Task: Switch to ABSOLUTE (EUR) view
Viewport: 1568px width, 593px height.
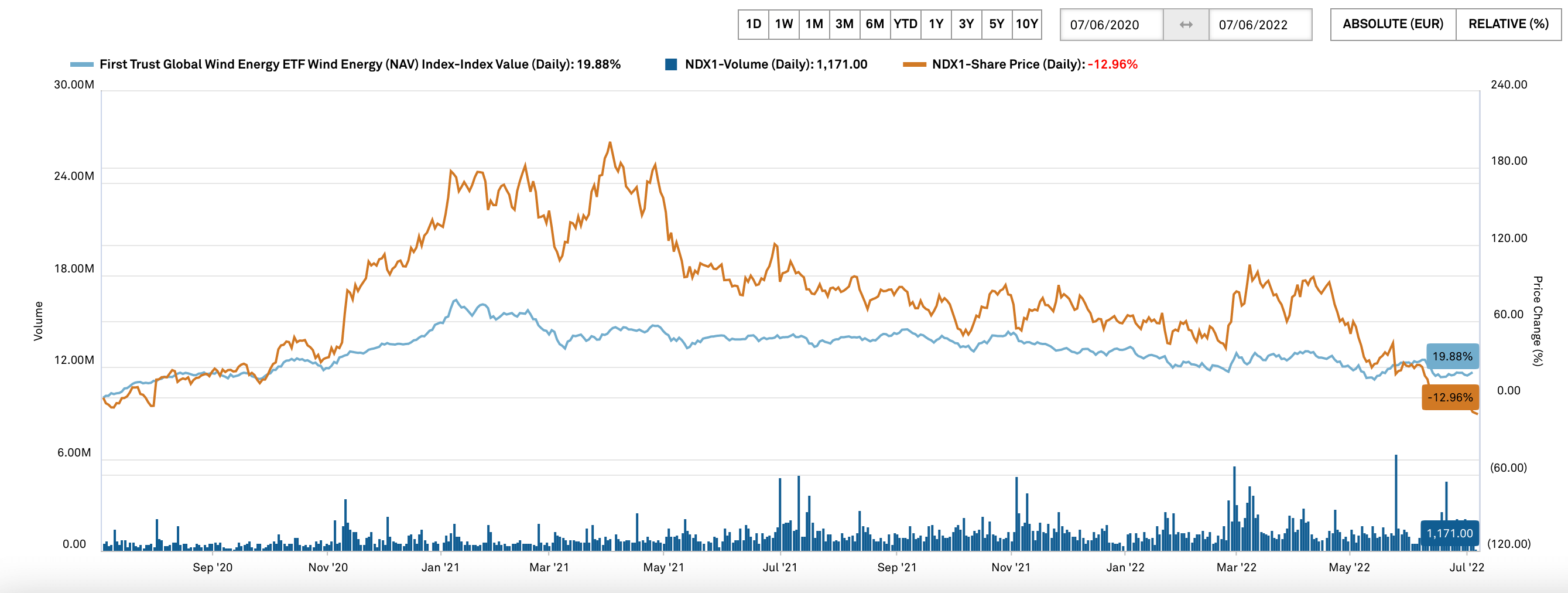Action: (x=1393, y=25)
